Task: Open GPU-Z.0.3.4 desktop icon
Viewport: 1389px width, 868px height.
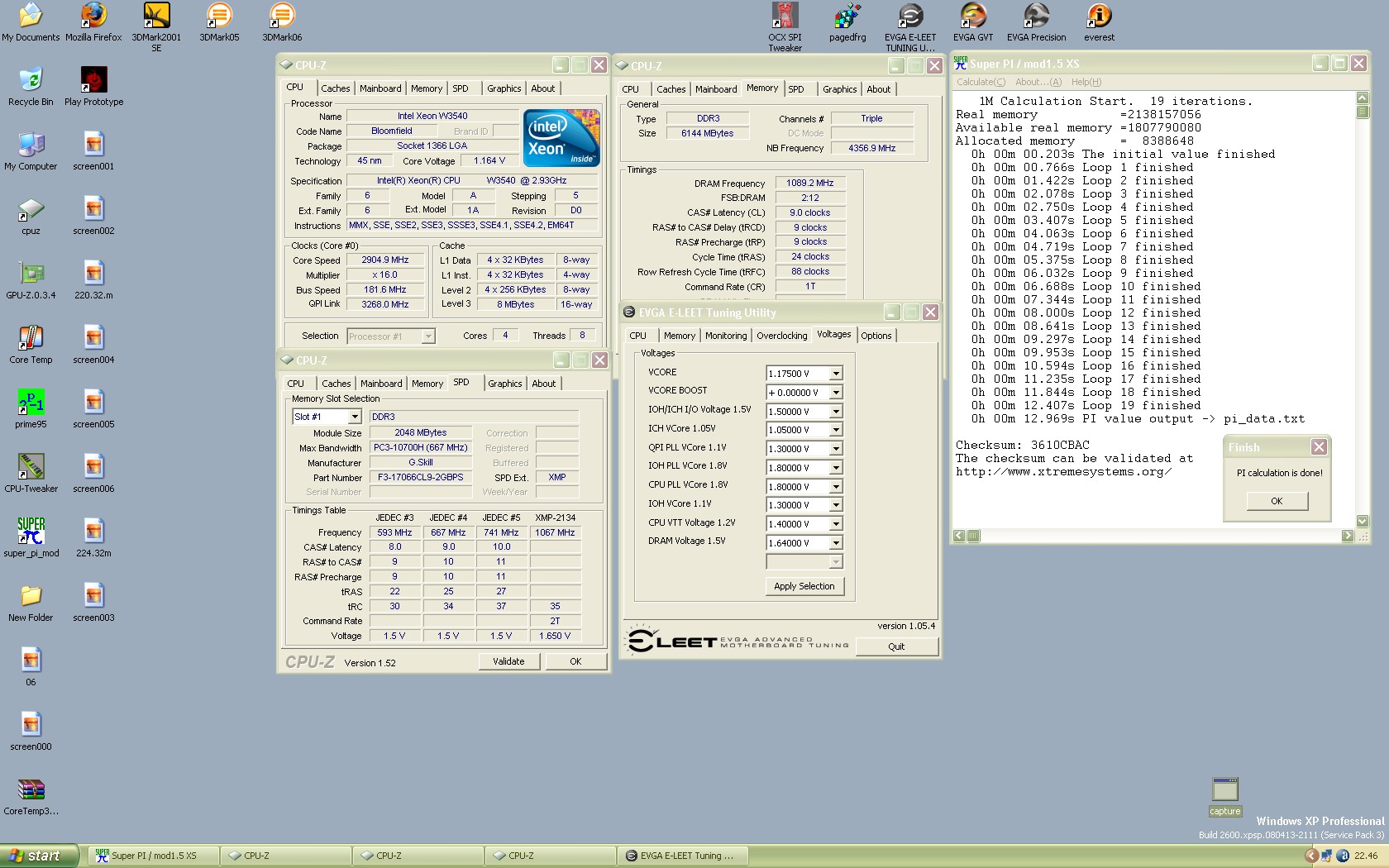Action: [x=31, y=280]
